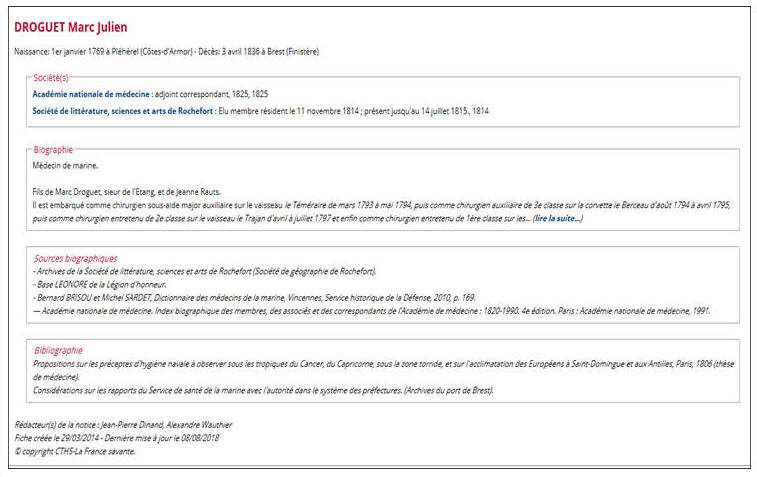Open Société de littérature, sciences et arts de Rochefort
This screenshot has width=757, height=477.
pyautogui.click(x=123, y=111)
